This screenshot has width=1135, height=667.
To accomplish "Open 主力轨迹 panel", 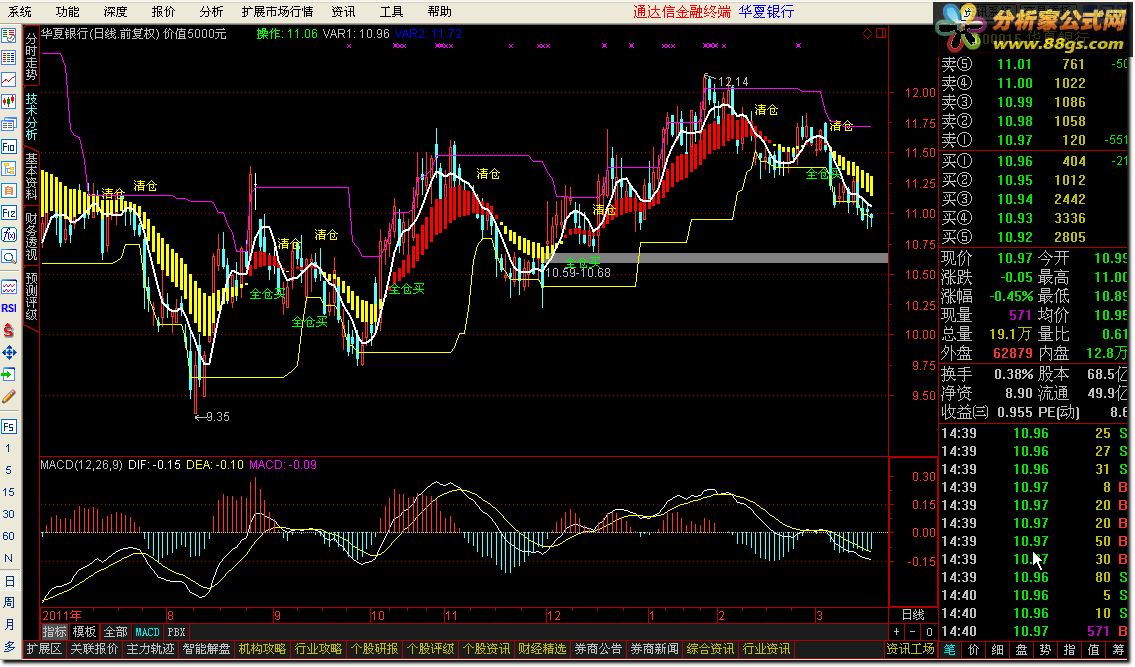I will [x=150, y=649].
